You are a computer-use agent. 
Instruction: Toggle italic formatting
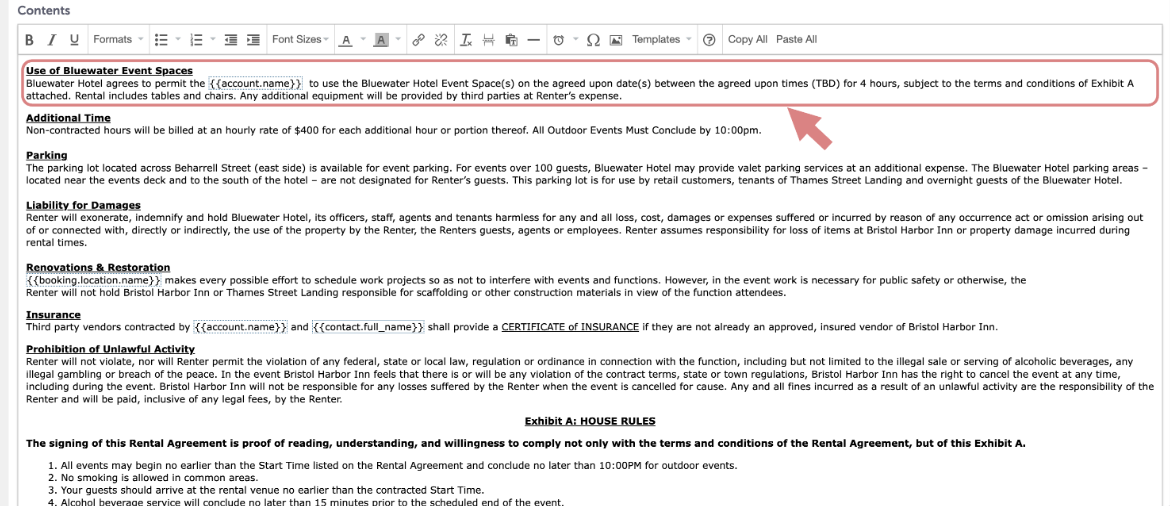(52, 40)
